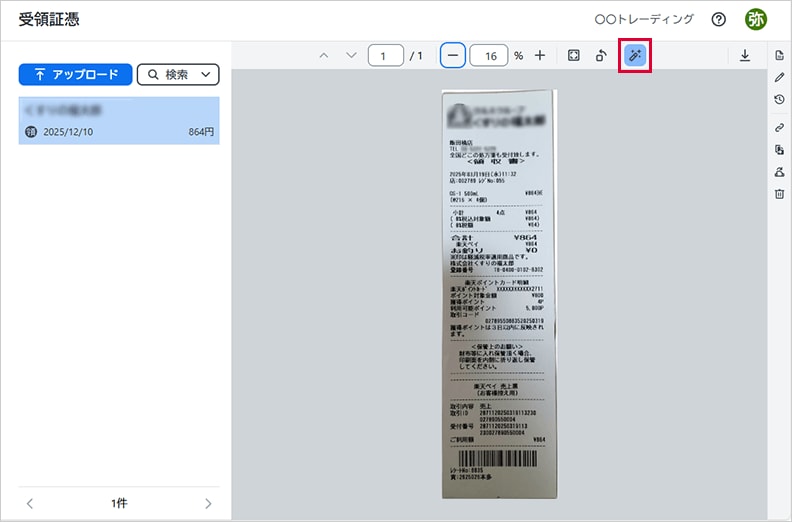
Task: Rotate the receipt image
Action: pyautogui.click(x=602, y=56)
